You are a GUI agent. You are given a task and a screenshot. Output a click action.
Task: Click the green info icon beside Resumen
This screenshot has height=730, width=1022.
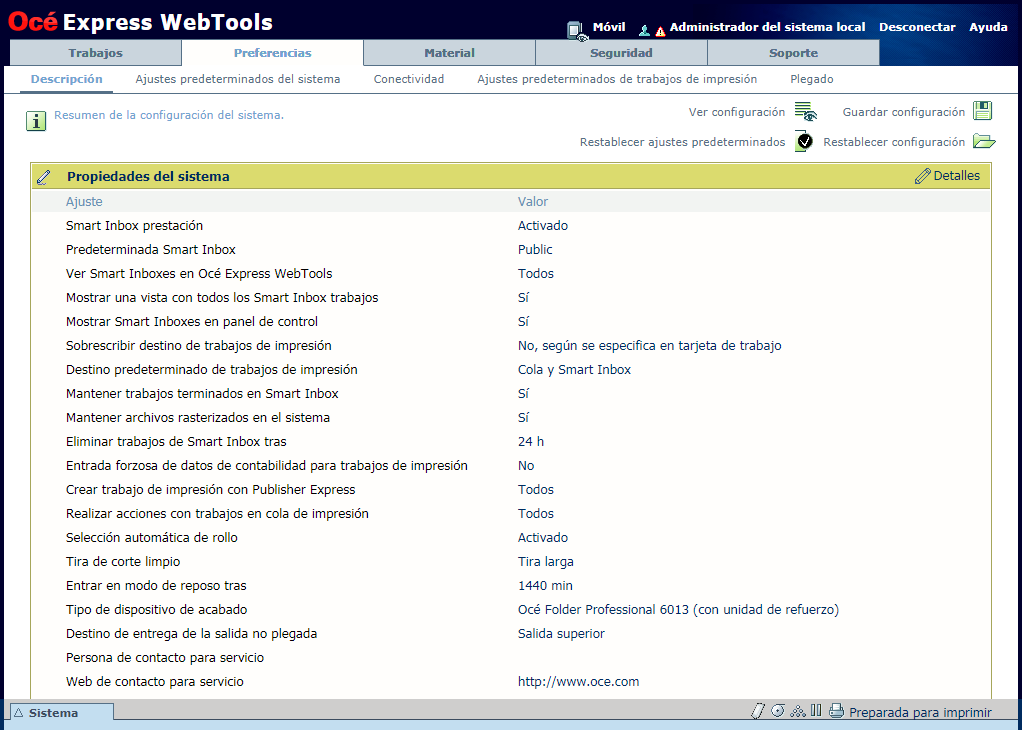tap(36, 121)
